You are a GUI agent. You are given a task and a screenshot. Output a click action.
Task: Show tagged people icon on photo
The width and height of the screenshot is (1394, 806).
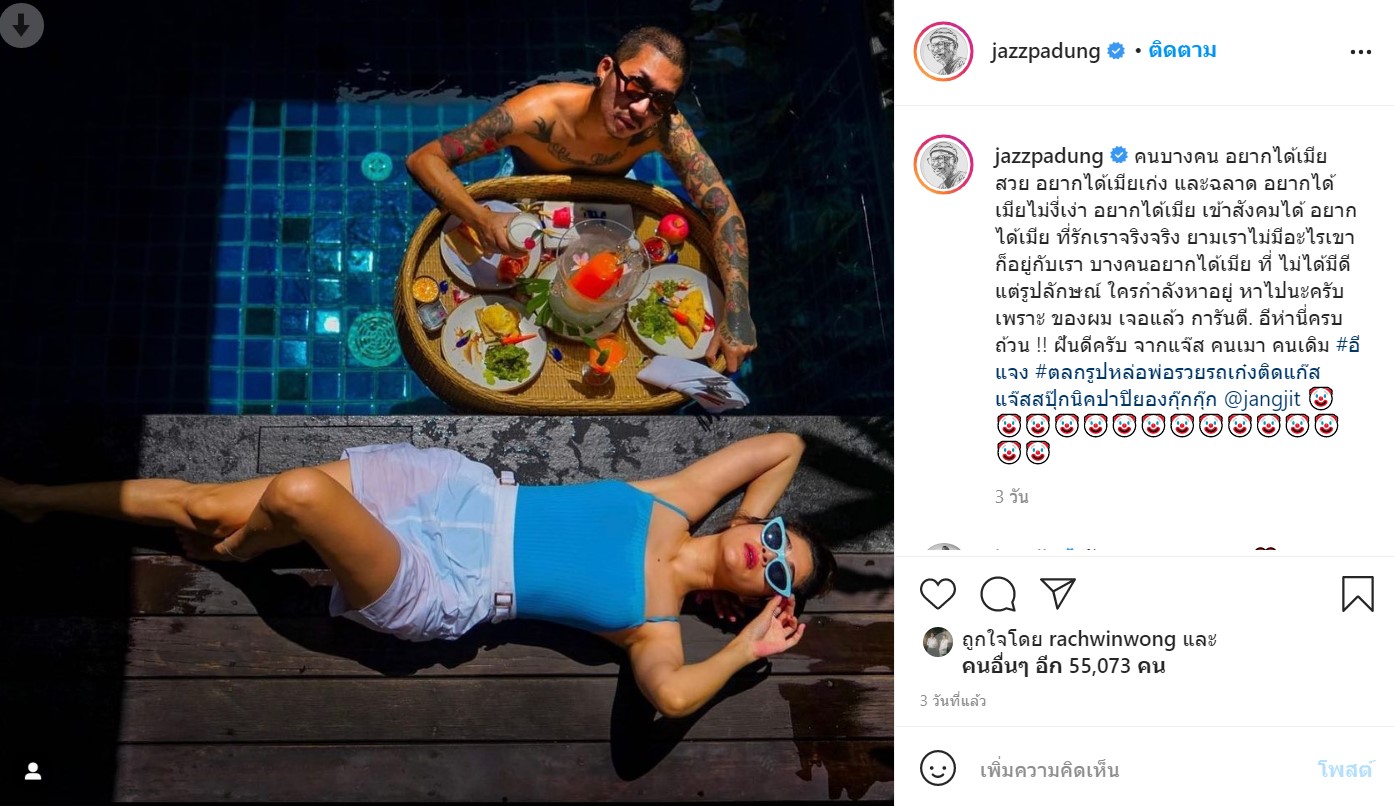point(33,771)
